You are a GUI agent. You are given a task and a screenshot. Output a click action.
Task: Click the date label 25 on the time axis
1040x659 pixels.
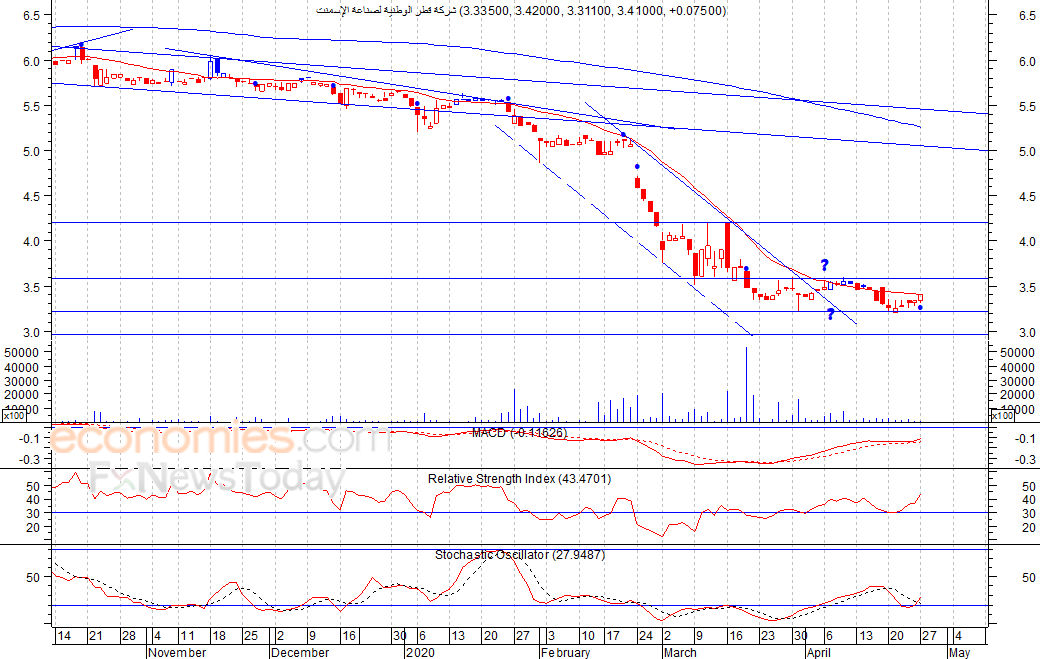click(250, 636)
